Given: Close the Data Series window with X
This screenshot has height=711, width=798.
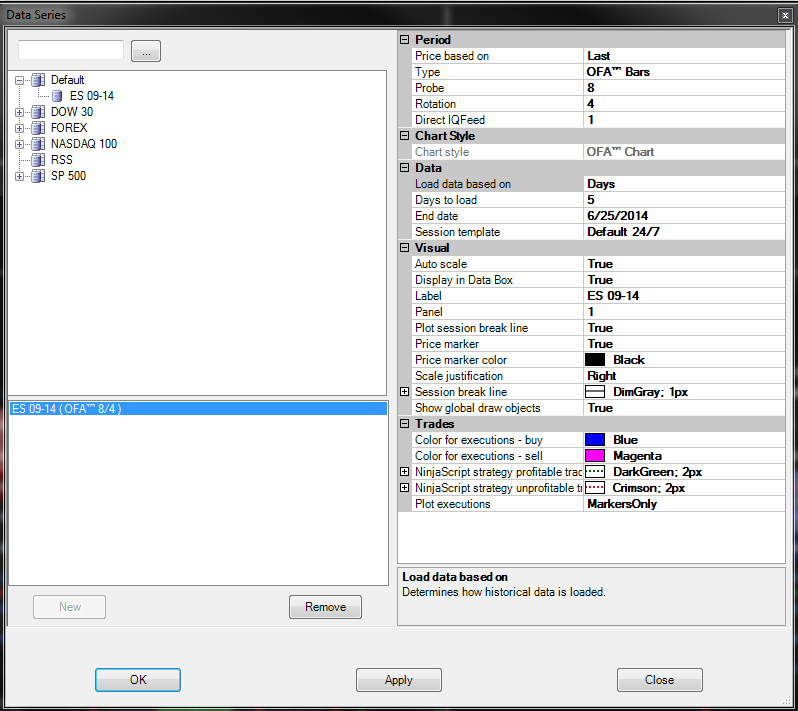Looking at the screenshot, I should pos(785,16).
